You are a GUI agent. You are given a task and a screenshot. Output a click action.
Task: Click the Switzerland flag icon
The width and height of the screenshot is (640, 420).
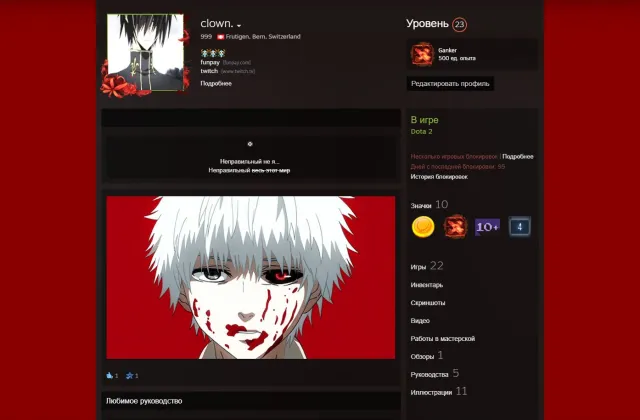221,37
